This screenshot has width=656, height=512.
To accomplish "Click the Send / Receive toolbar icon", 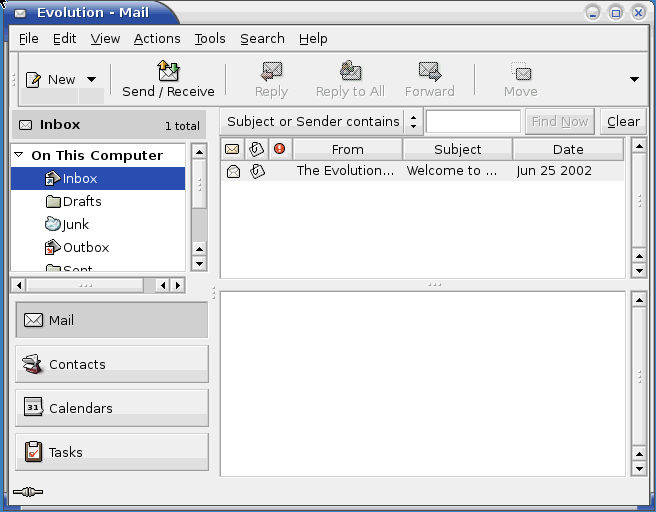I will pos(168,72).
